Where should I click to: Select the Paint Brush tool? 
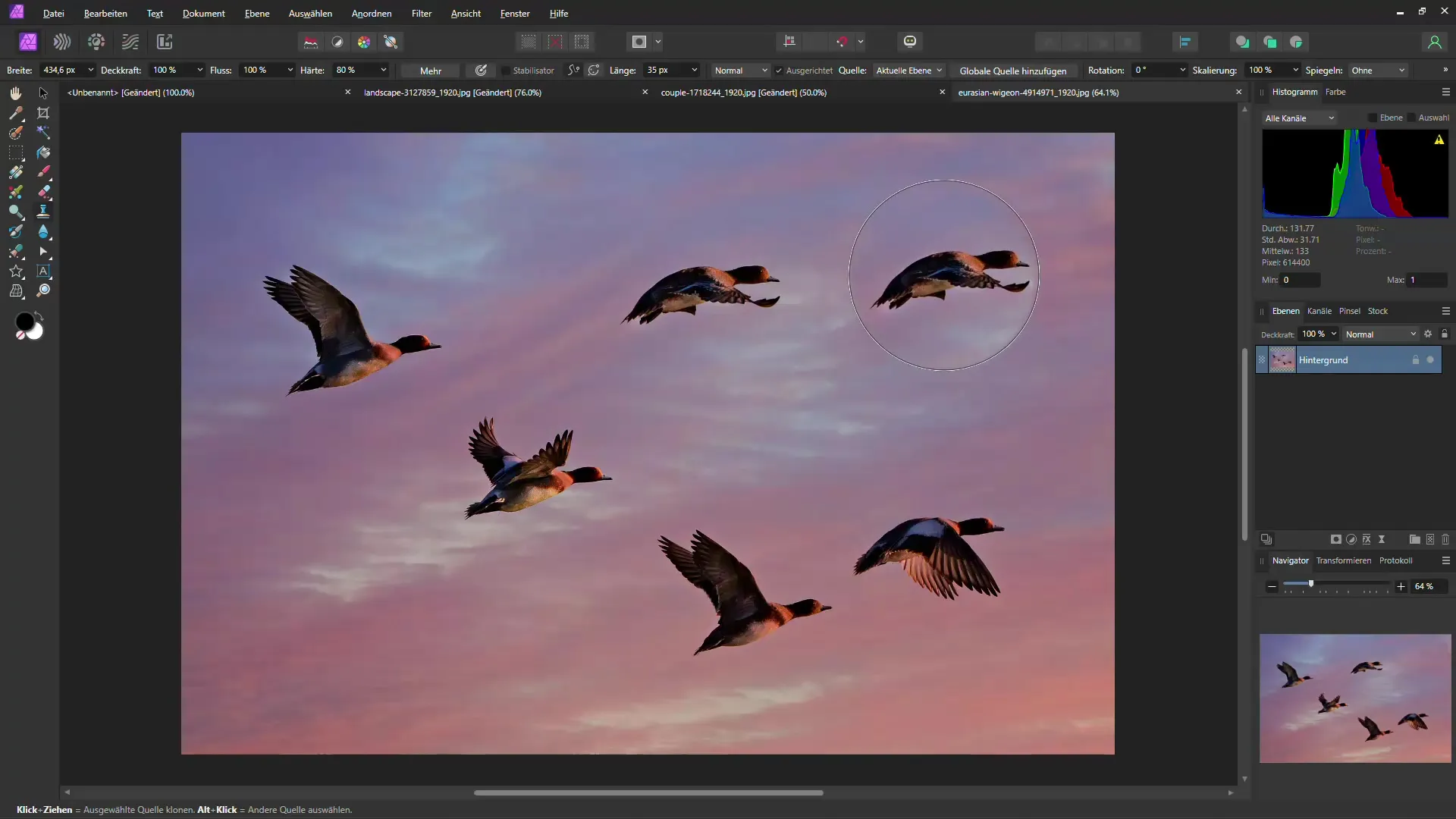point(43,172)
